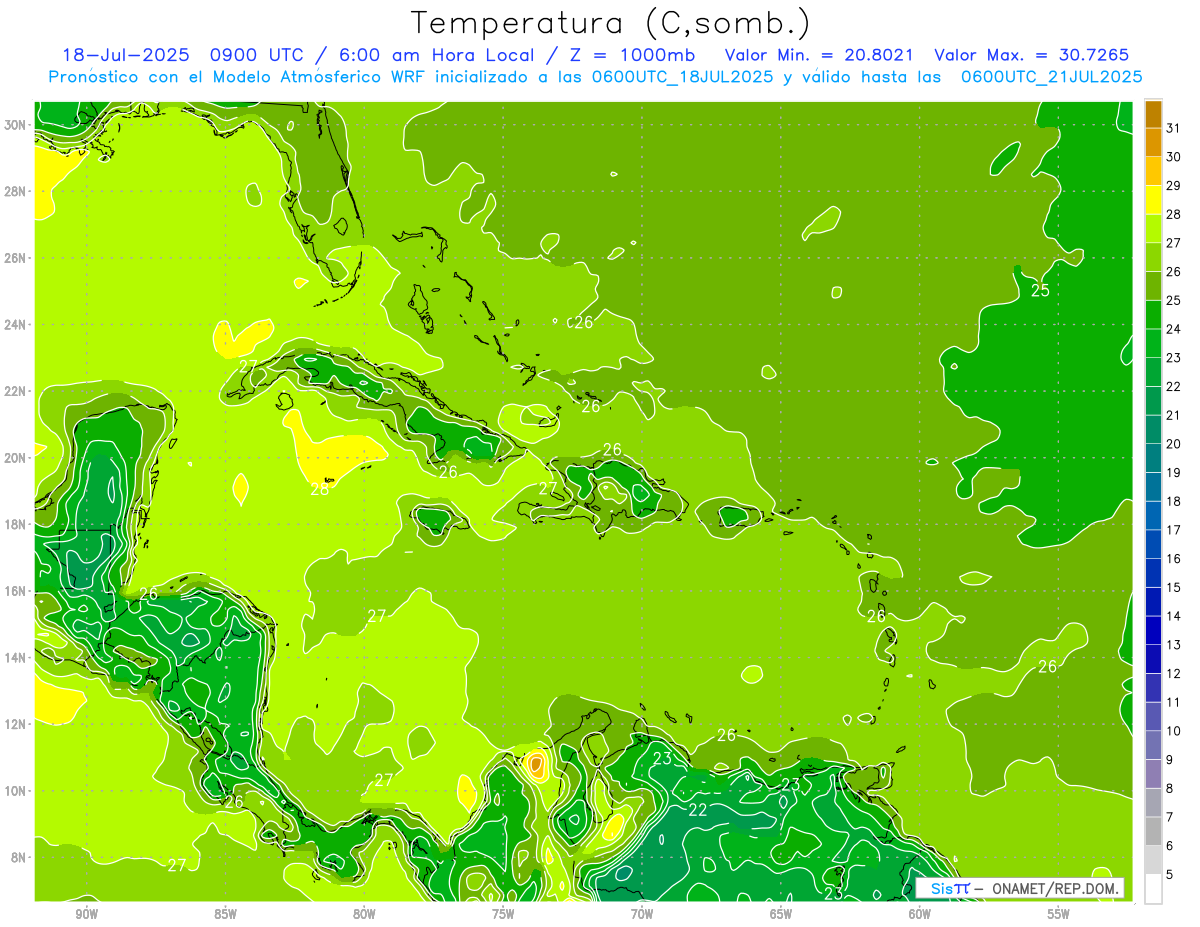
Task: Click the "Temperatura (C,somb.)" title
Action: click(x=610, y=23)
